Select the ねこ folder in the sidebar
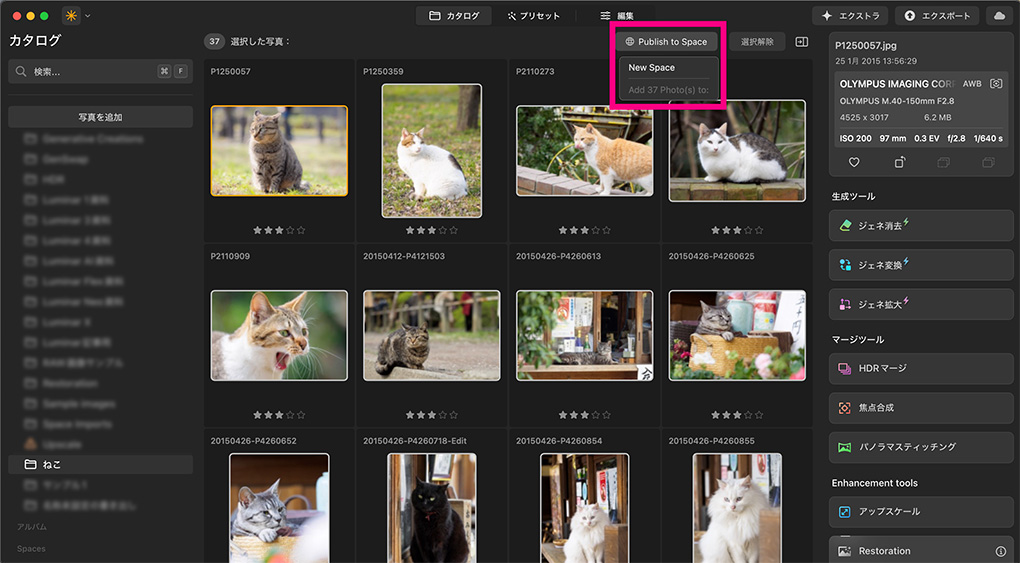 tap(100, 464)
